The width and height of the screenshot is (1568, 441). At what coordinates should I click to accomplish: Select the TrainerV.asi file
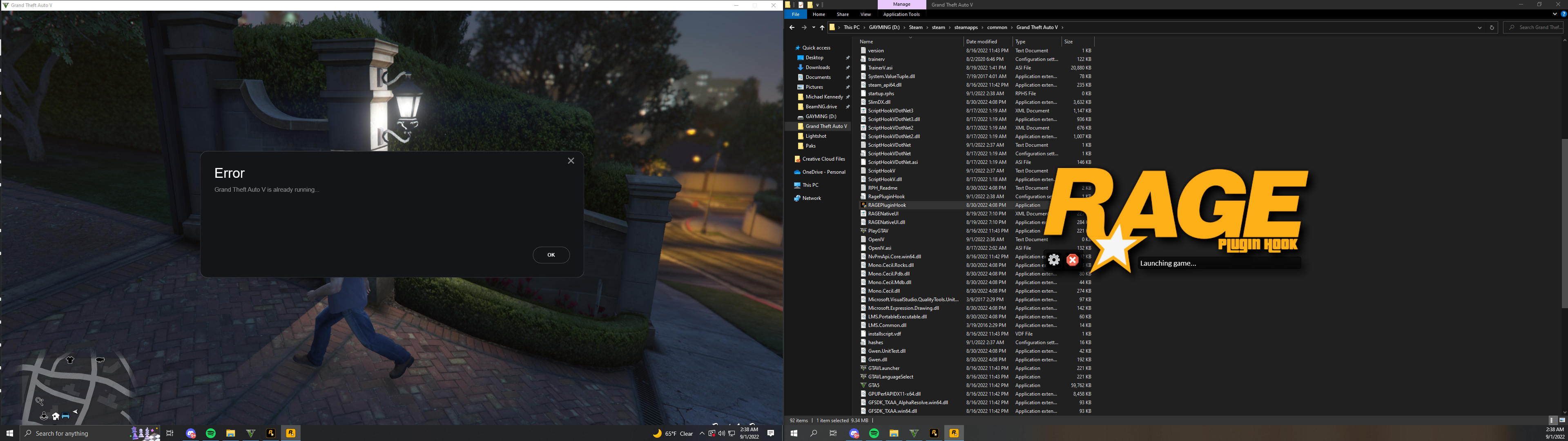pyautogui.click(x=880, y=67)
